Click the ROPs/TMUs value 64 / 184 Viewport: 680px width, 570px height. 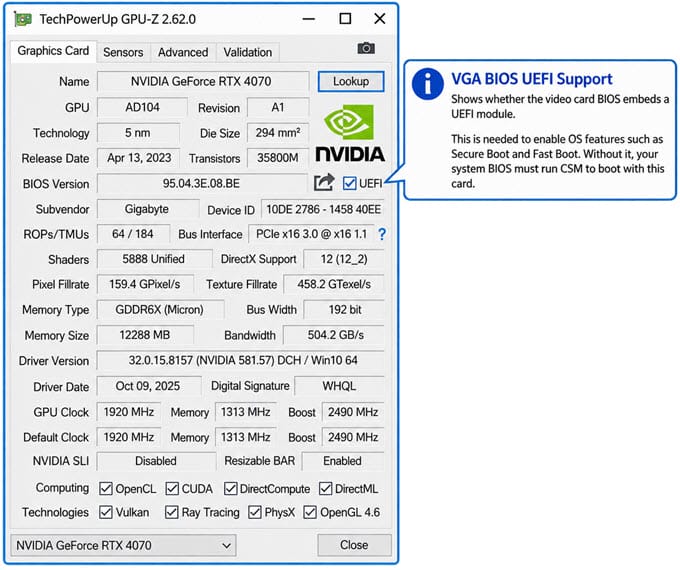click(133, 234)
